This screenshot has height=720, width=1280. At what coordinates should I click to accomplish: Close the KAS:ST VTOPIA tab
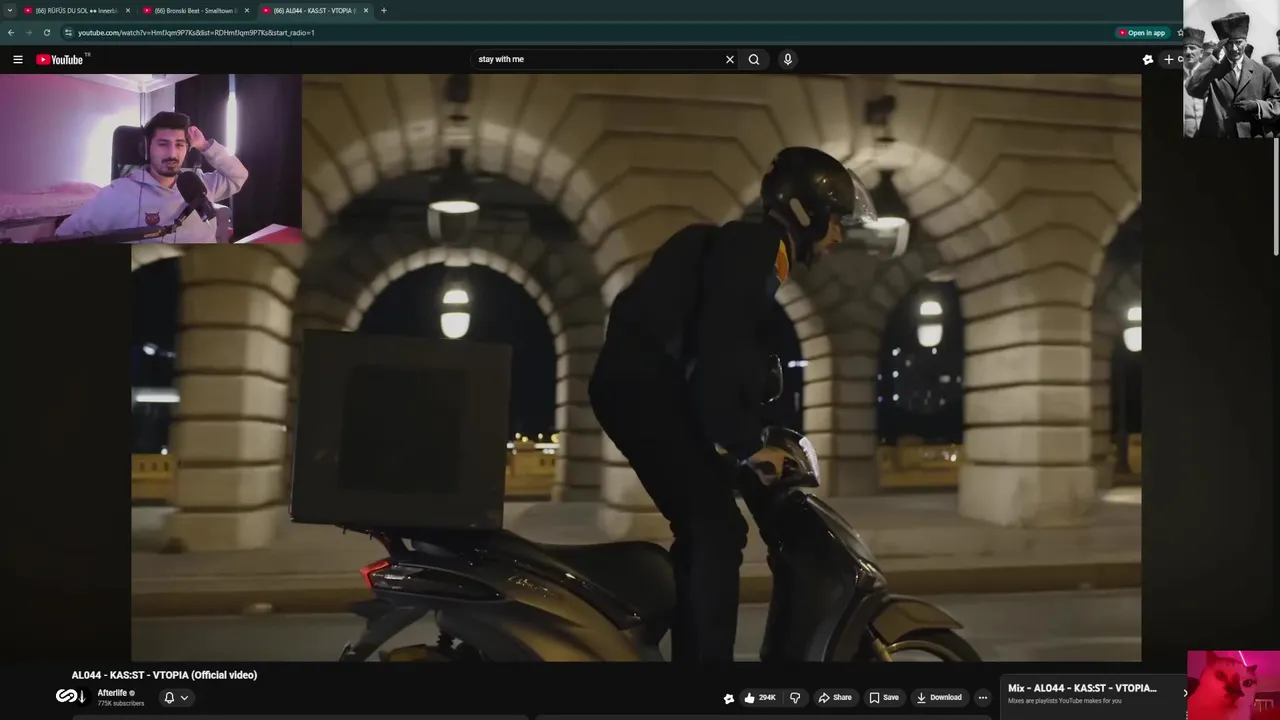[366, 10]
